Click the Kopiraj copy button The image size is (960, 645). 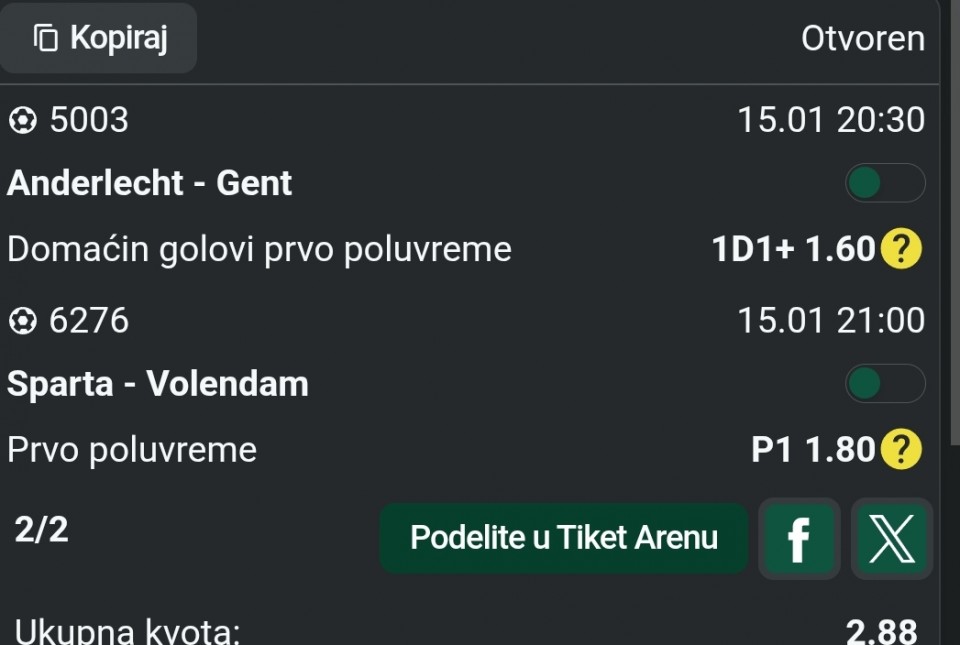(x=99, y=39)
